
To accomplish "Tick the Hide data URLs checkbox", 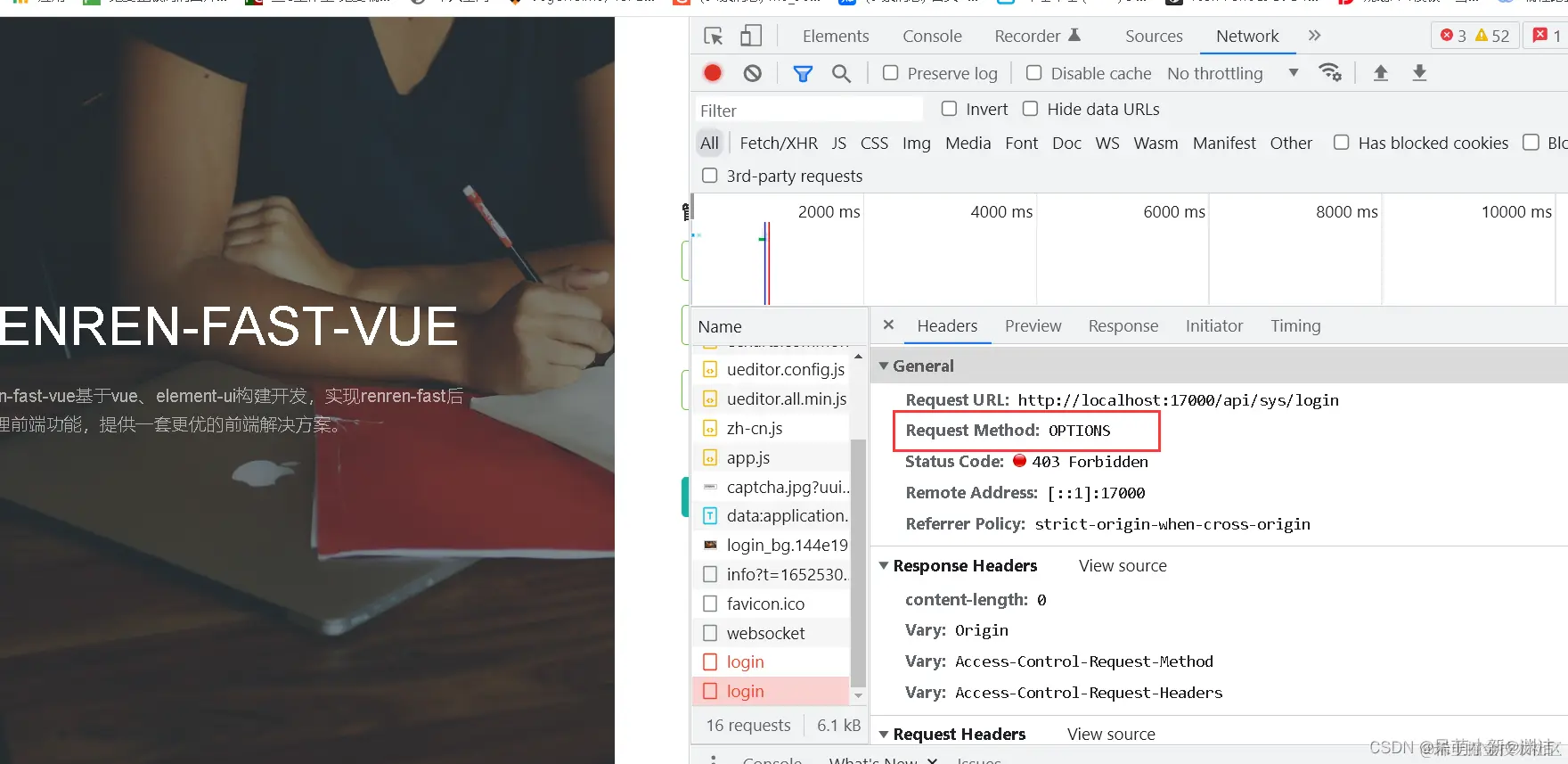I will [x=1030, y=109].
